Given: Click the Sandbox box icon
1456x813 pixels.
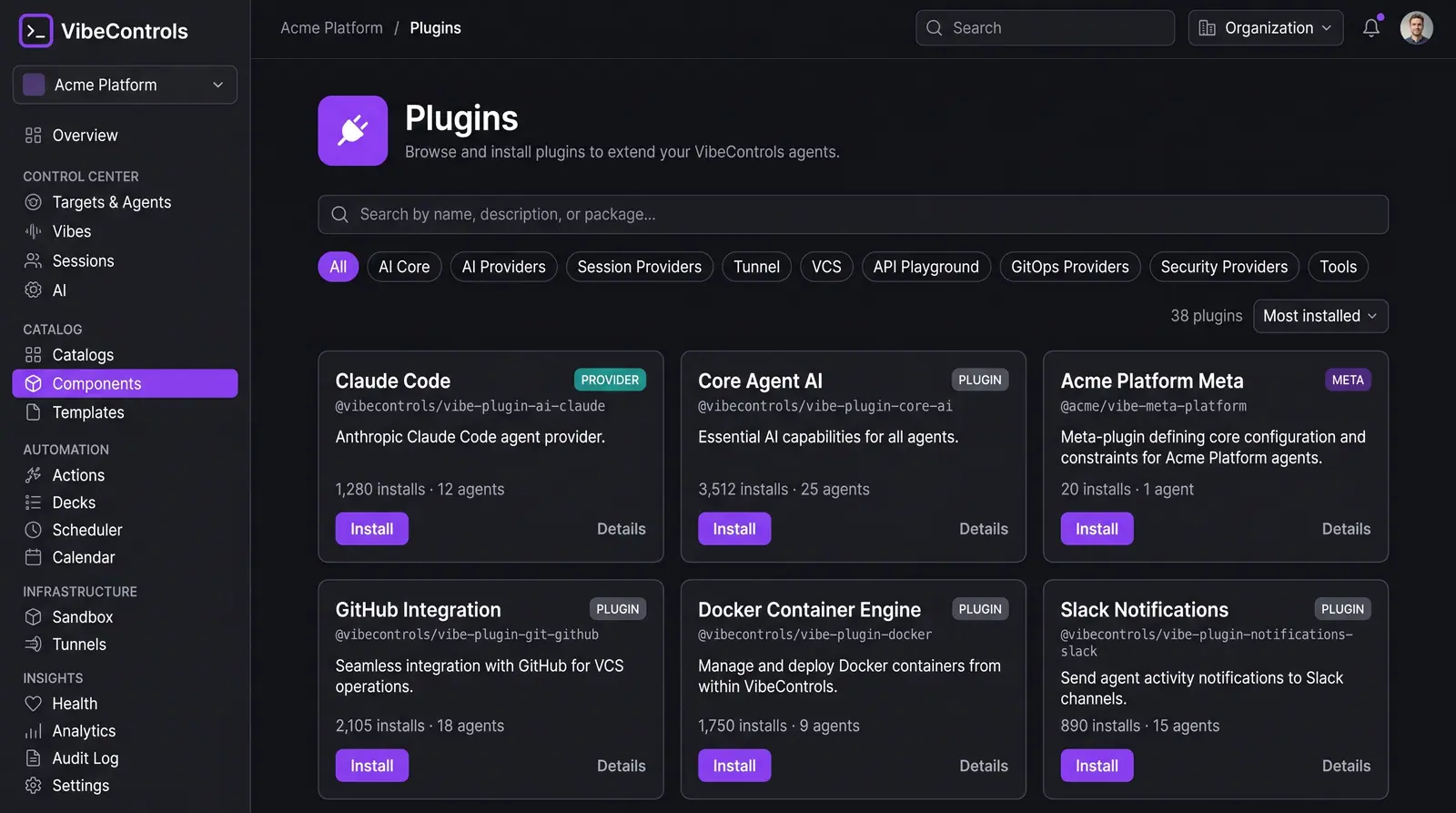Looking at the screenshot, I should 34,617.
